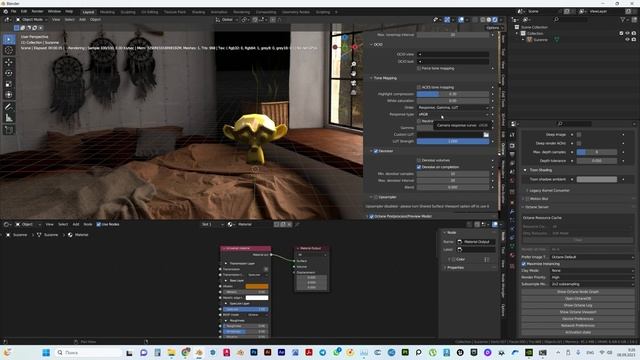Viewport: 640px width, 360px height.
Task: Select the Measure tool in the viewport toolbar
Action: coord(9,118)
